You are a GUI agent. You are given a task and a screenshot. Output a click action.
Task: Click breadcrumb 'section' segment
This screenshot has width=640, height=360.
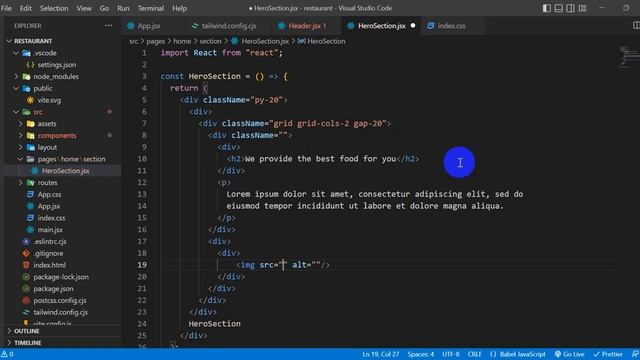coord(210,41)
